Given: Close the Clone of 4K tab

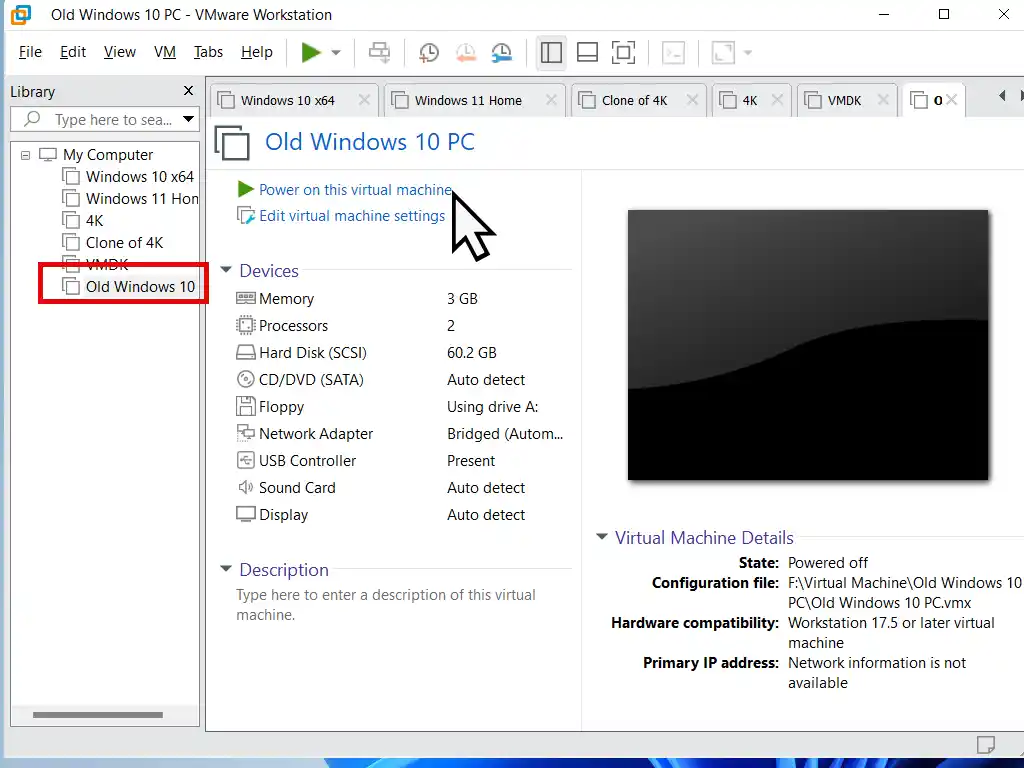Looking at the screenshot, I should [692, 100].
